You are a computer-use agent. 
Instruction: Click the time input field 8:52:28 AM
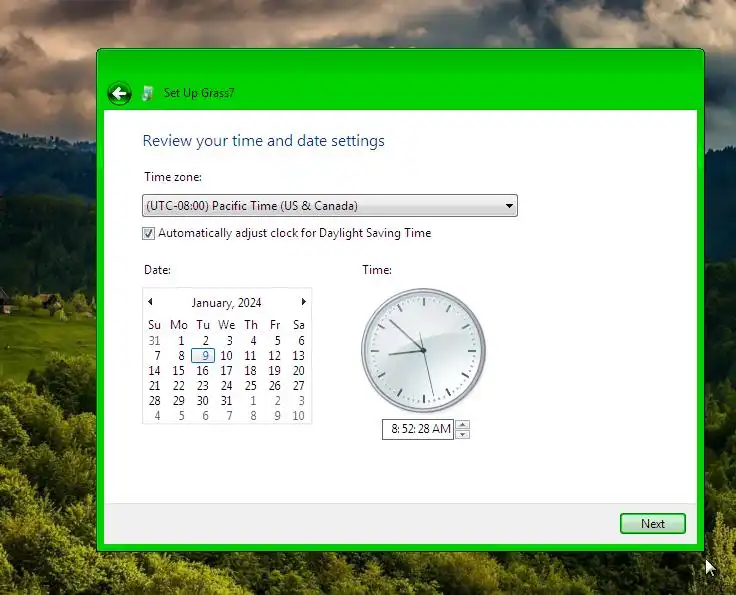tap(418, 429)
